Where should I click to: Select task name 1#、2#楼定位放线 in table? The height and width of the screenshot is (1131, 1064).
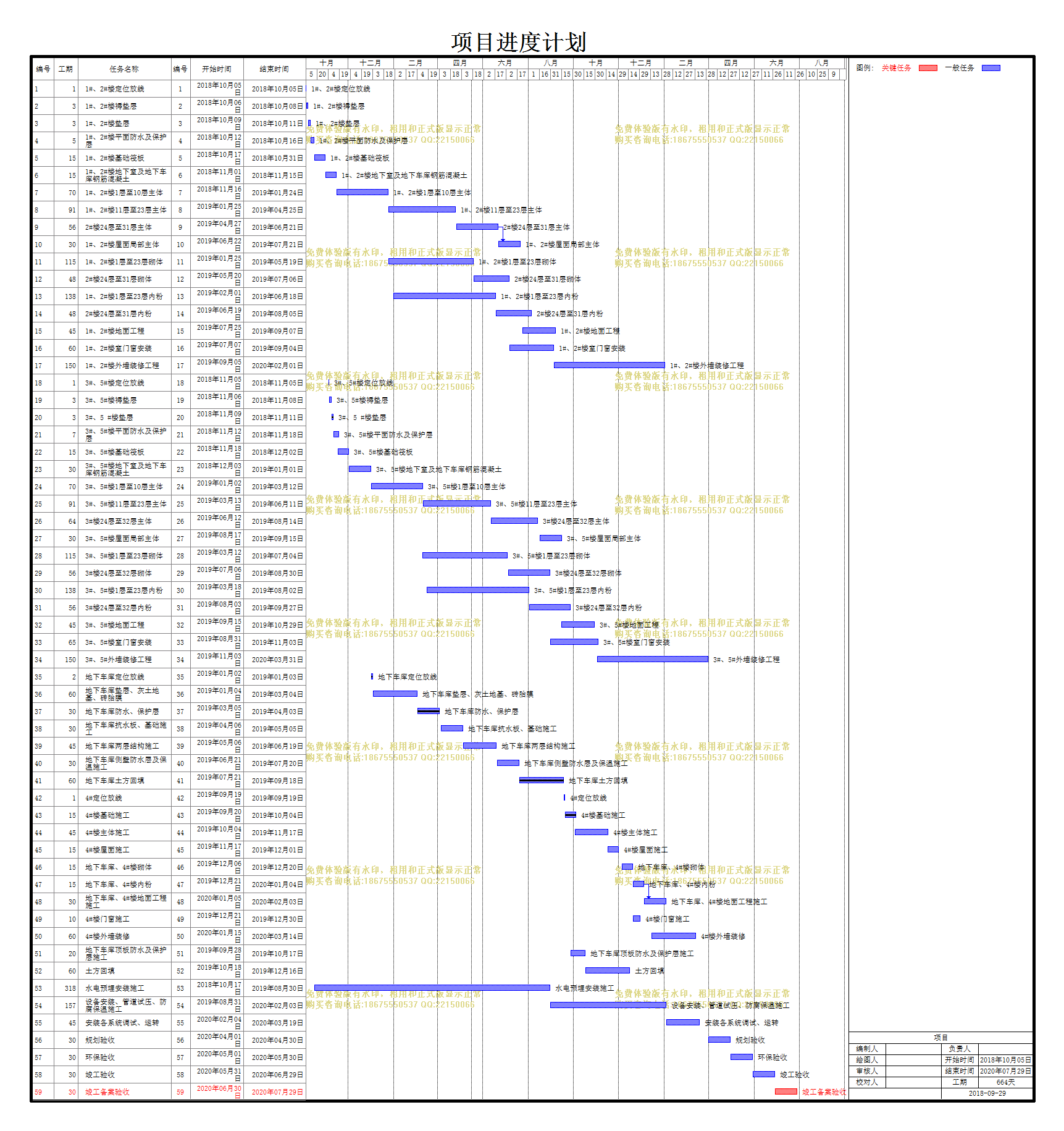pyautogui.click(x=115, y=89)
